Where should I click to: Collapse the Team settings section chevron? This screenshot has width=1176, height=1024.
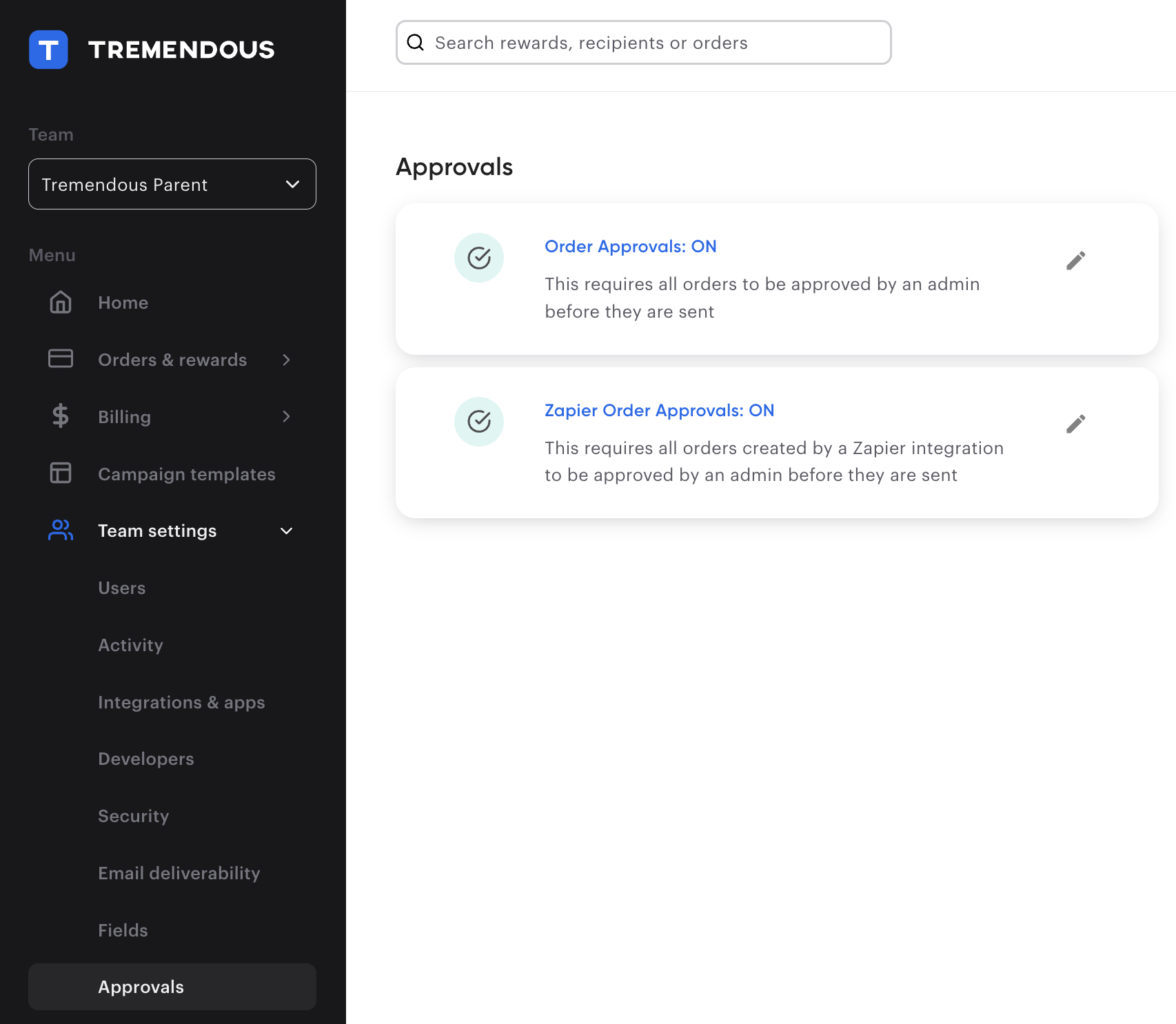click(287, 531)
